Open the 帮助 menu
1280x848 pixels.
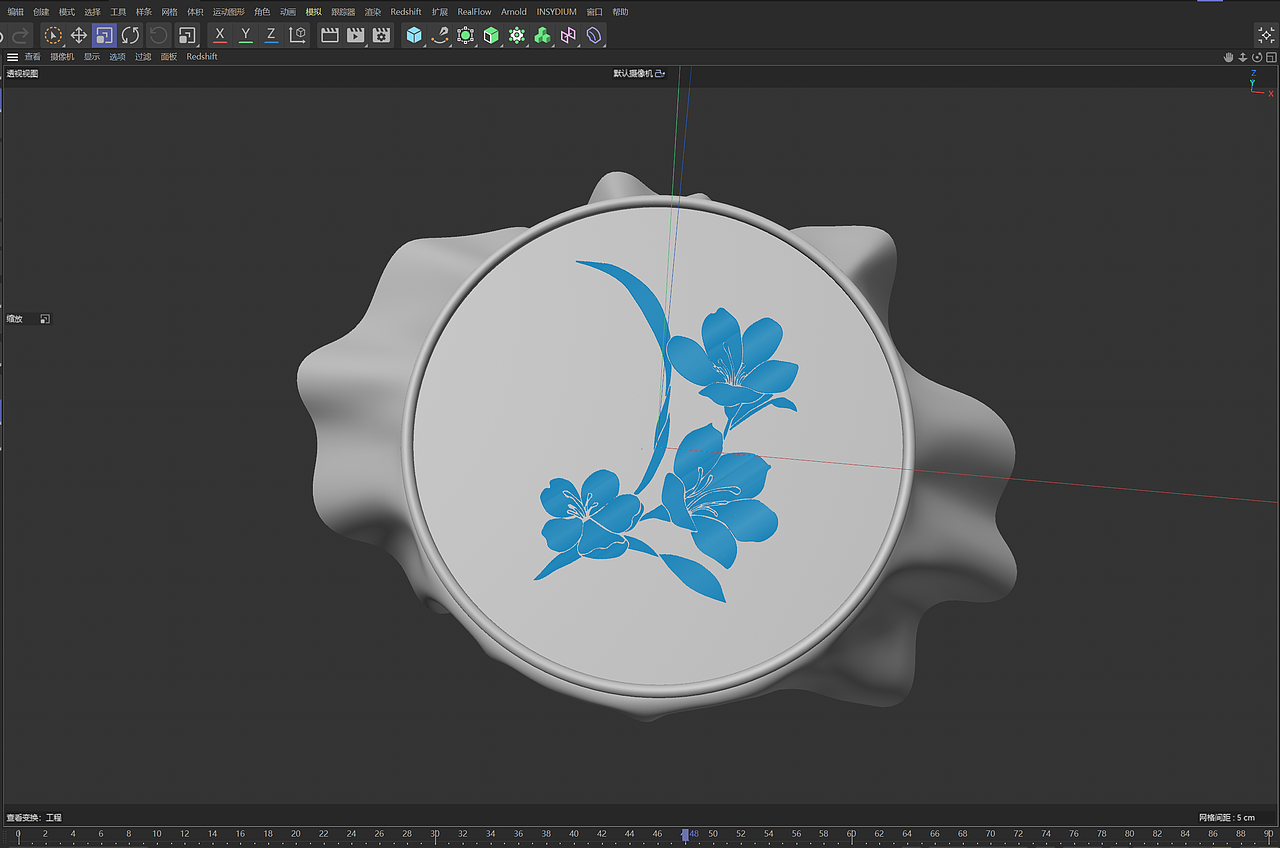tap(621, 12)
